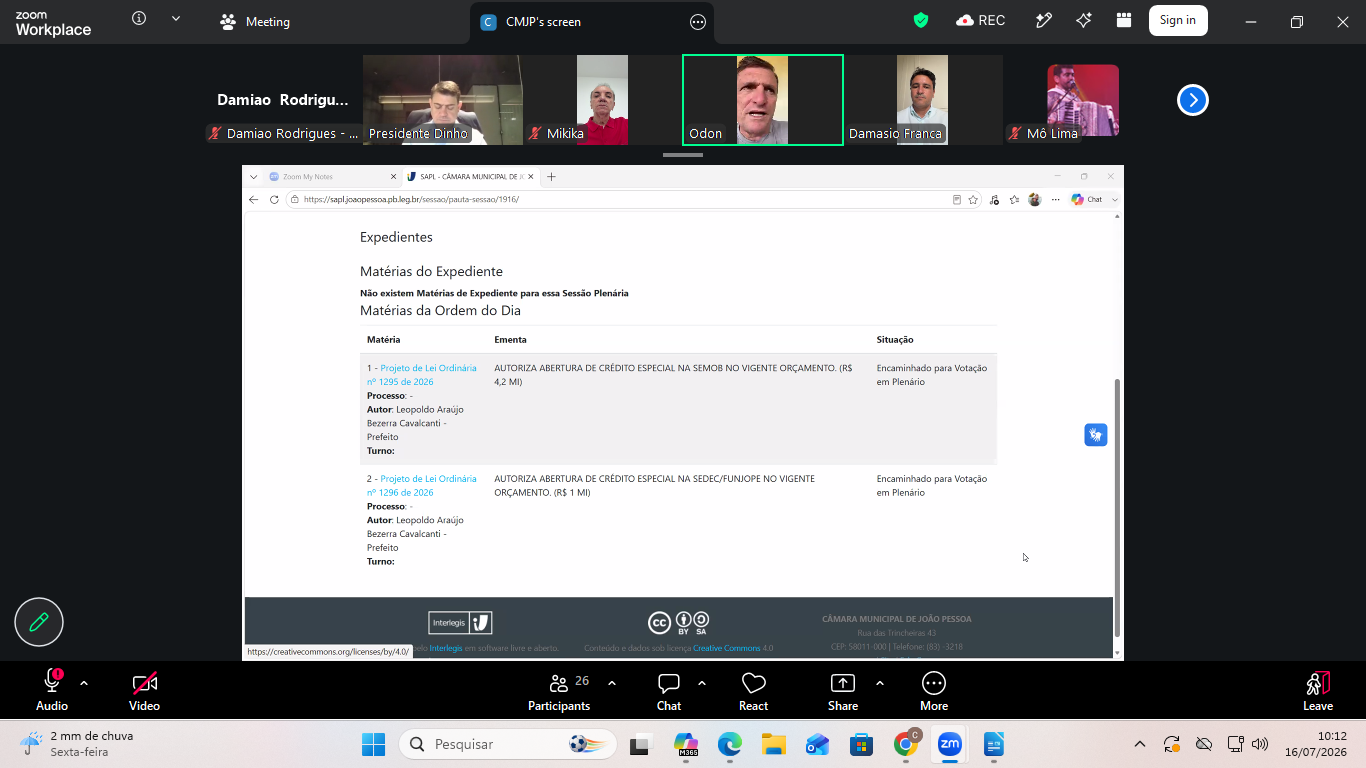Open React emoji panel
The width and height of the screenshot is (1366, 768).
753,691
